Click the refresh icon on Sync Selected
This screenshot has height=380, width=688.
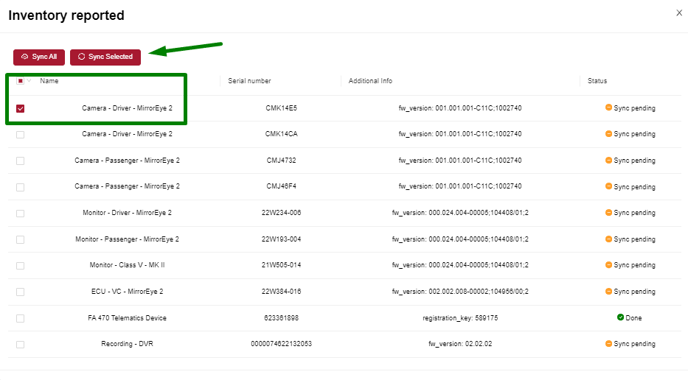pos(81,57)
